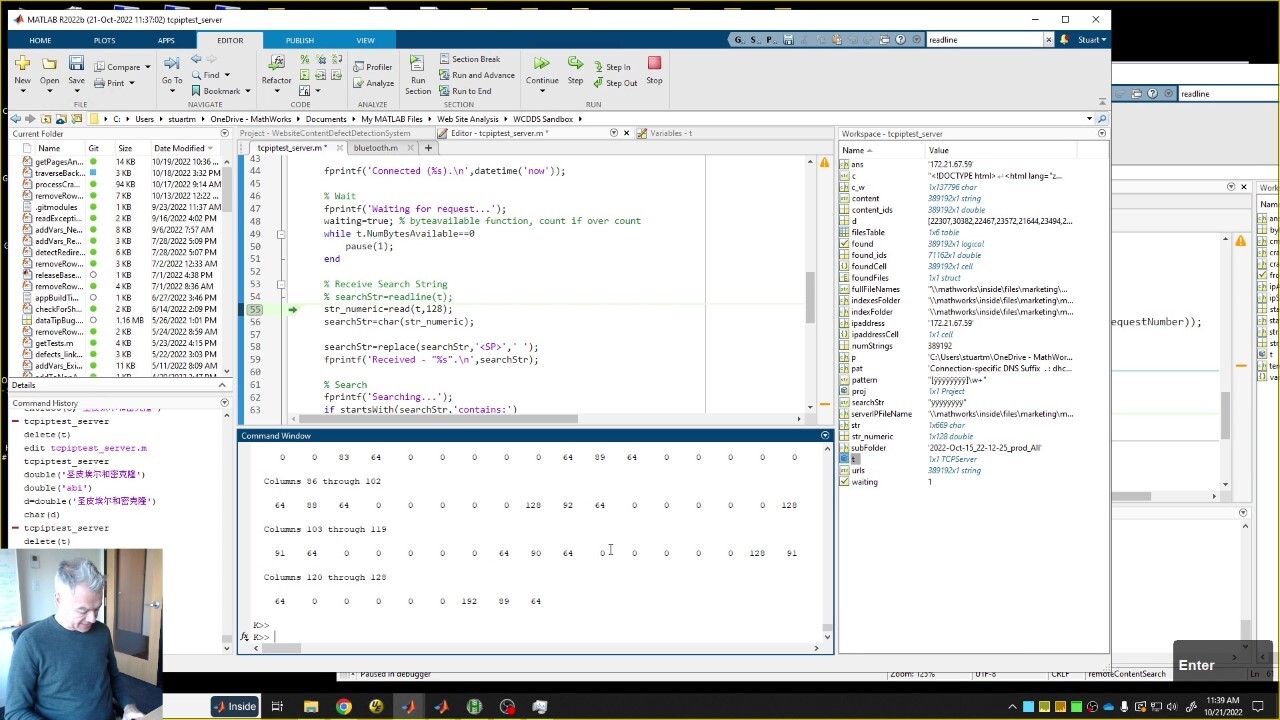The height and width of the screenshot is (720, 1280).
Task: Select the bluetooth.m editor tab
Action: (375, 148)
